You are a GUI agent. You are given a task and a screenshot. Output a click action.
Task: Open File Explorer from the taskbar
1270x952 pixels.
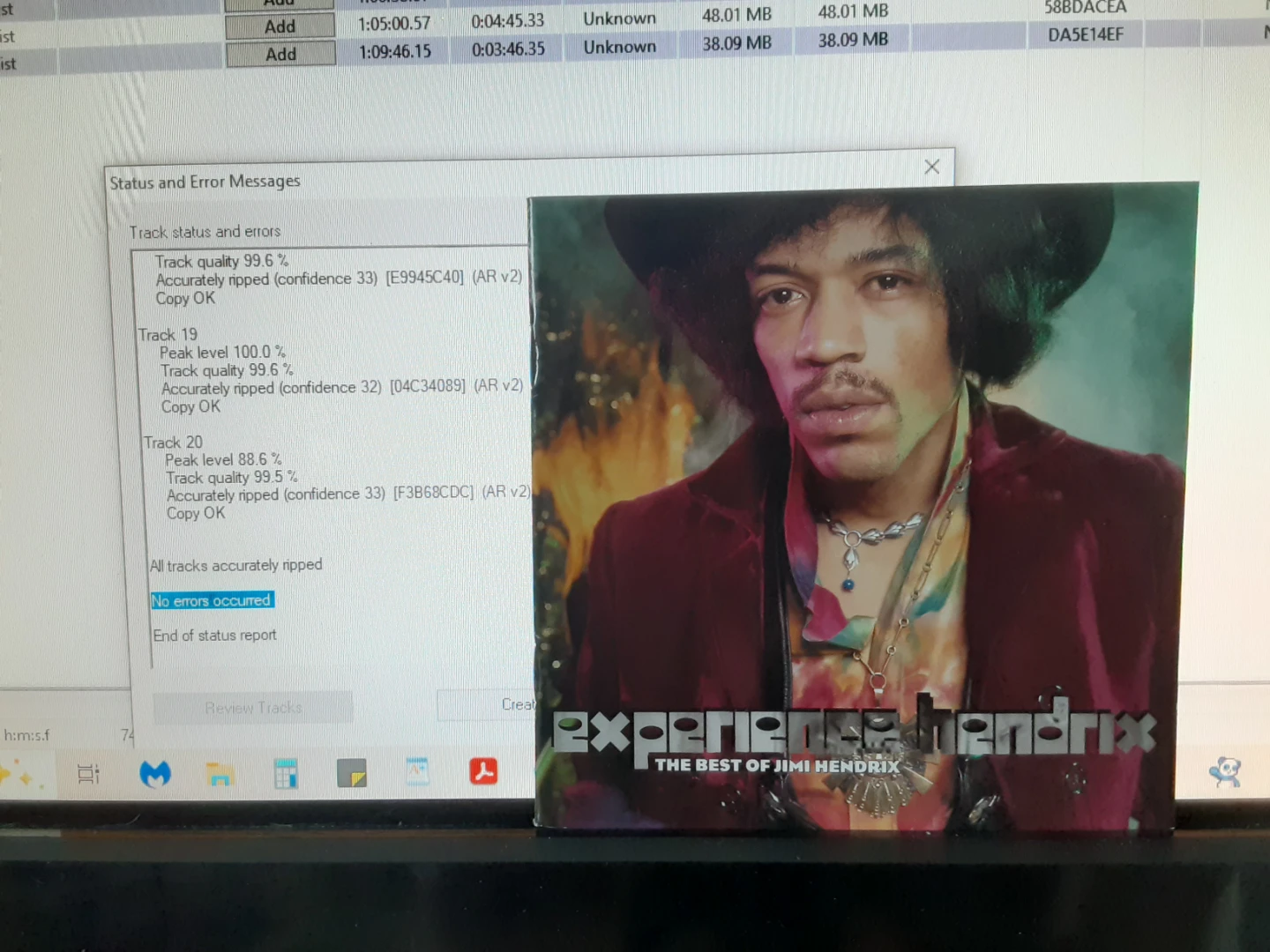click(x=220, y=774)
